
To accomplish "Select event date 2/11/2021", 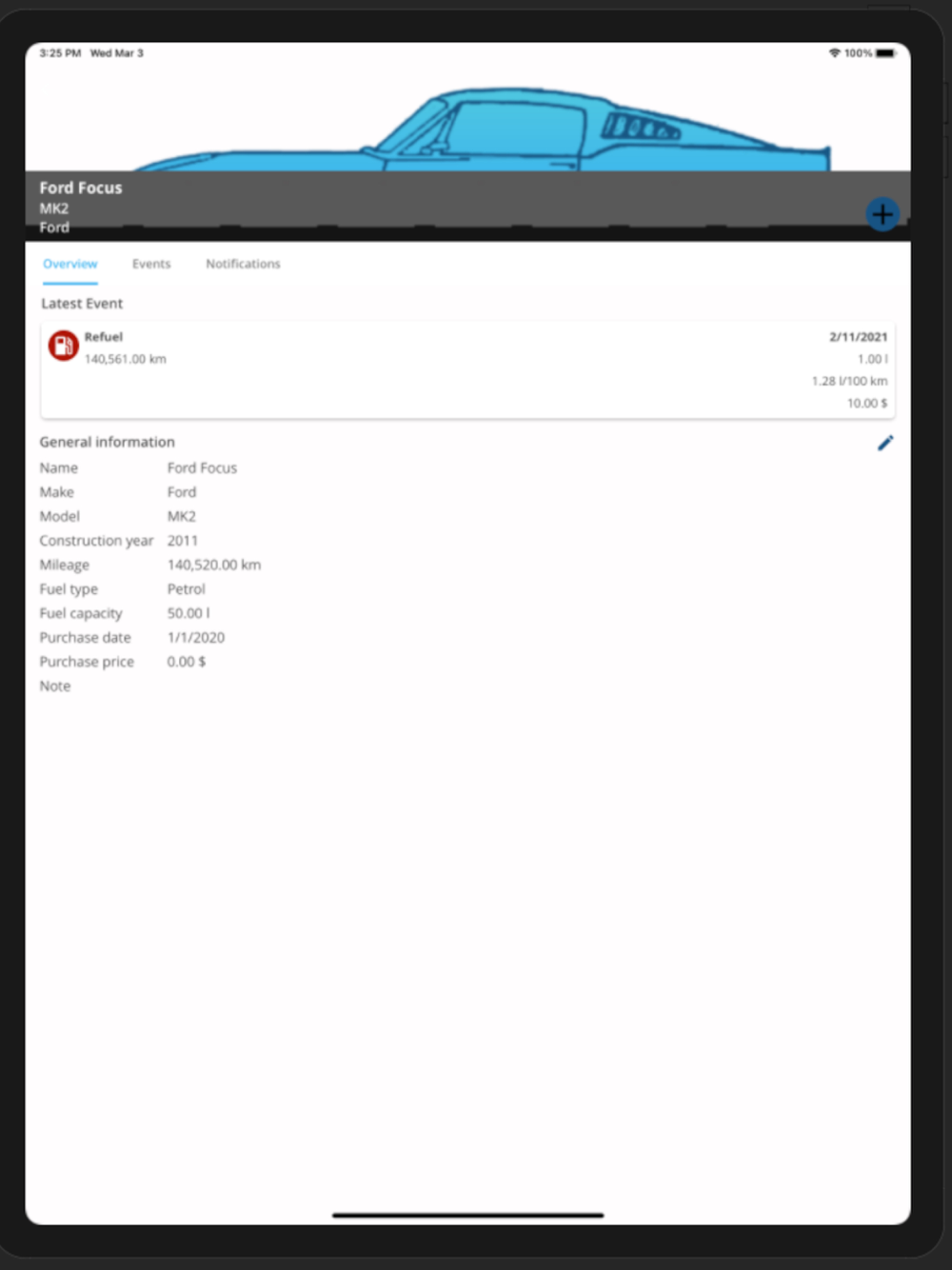I will click(x=858, y=337).
